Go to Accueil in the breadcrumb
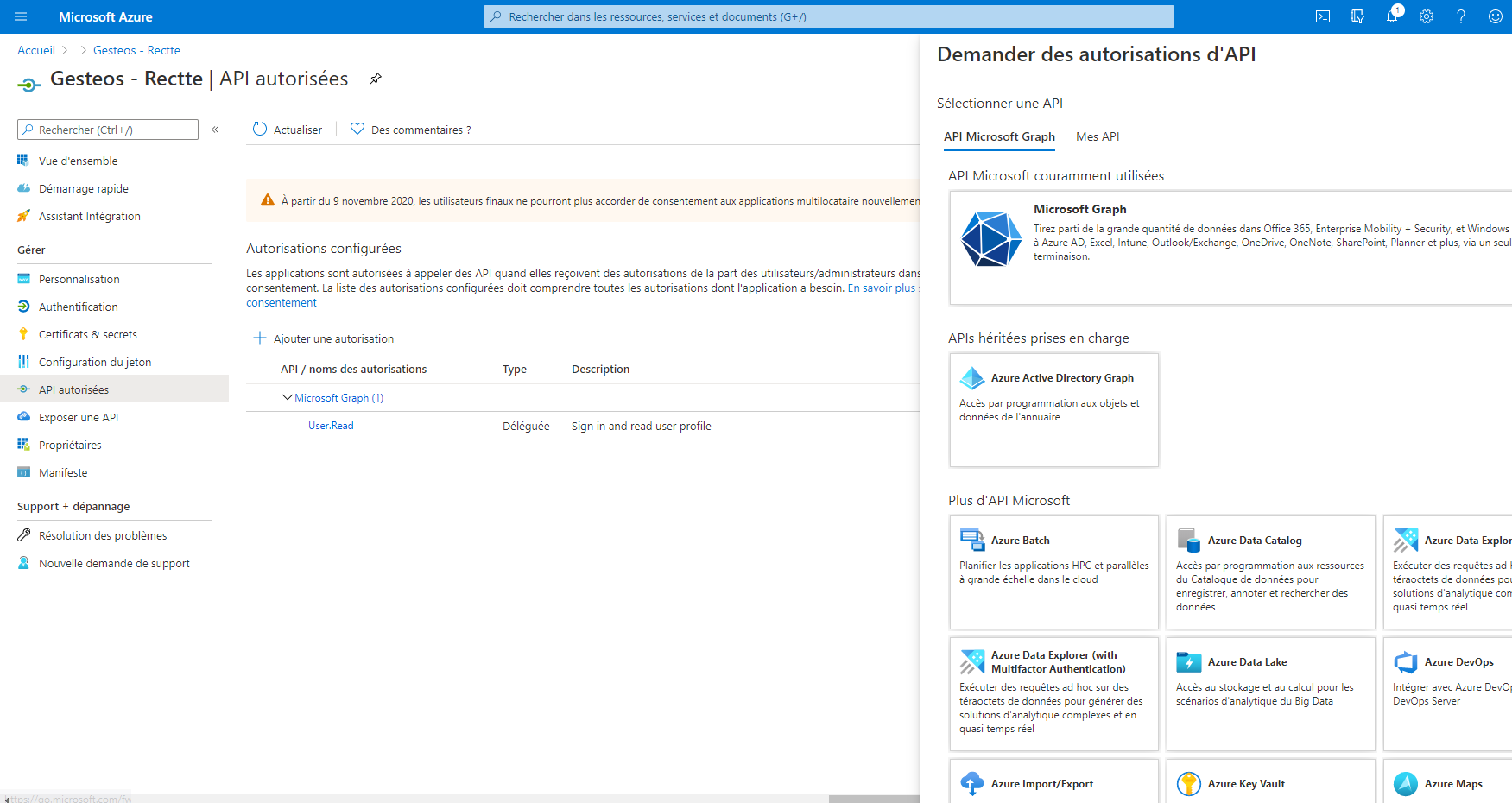The width and height of the screenshot is (1512, 803). [36, 50]
